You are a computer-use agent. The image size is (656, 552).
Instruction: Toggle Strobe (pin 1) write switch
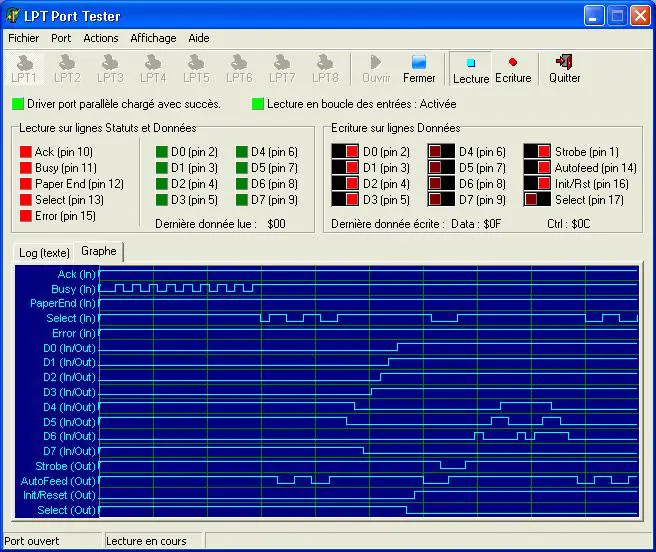pyautogui.click(x=537, y=151)
